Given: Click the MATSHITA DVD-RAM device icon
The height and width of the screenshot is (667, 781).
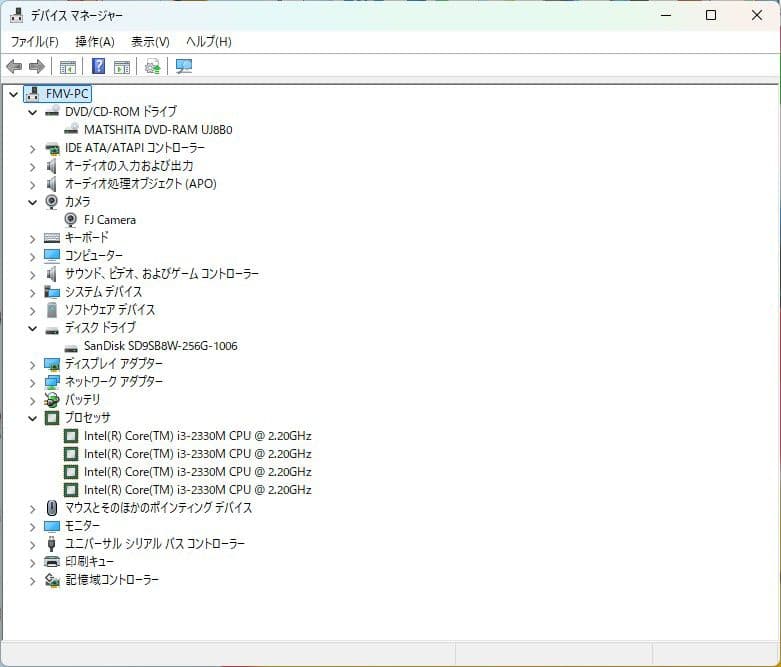Looking at the screenshot, I should tap(71, 130).
